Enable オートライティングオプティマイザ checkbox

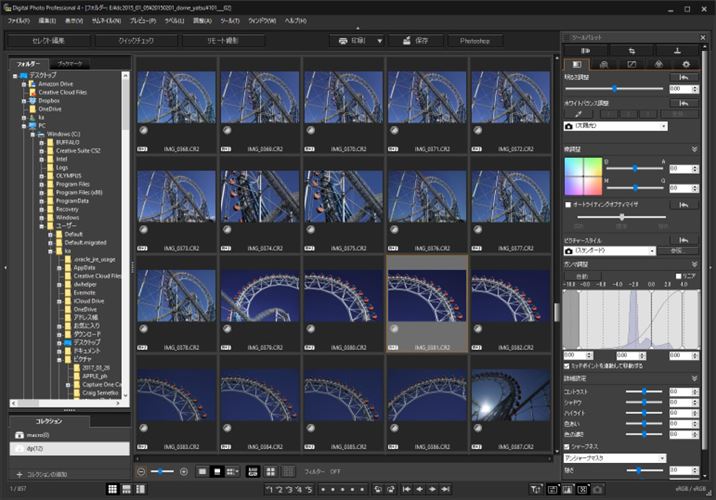tap(568, 205)
